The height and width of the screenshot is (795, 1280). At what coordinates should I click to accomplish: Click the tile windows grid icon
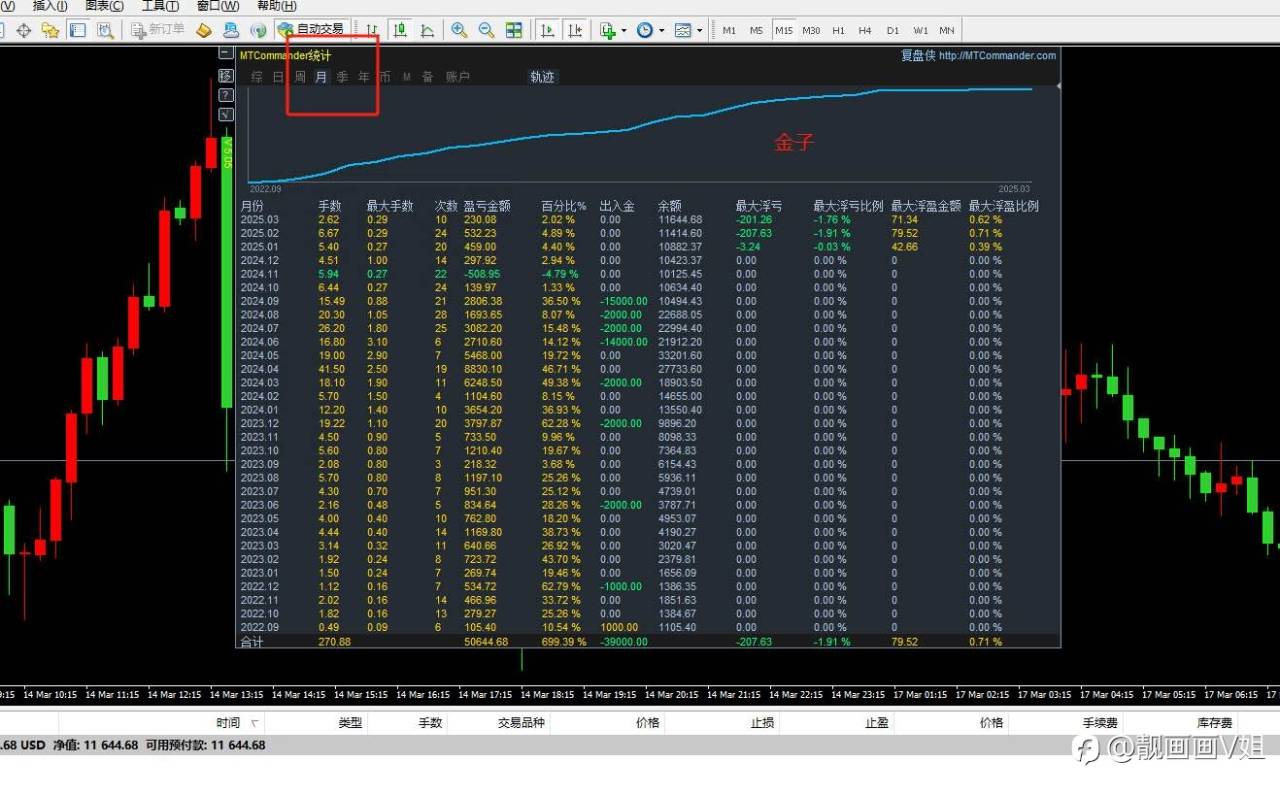click(514, 30)
